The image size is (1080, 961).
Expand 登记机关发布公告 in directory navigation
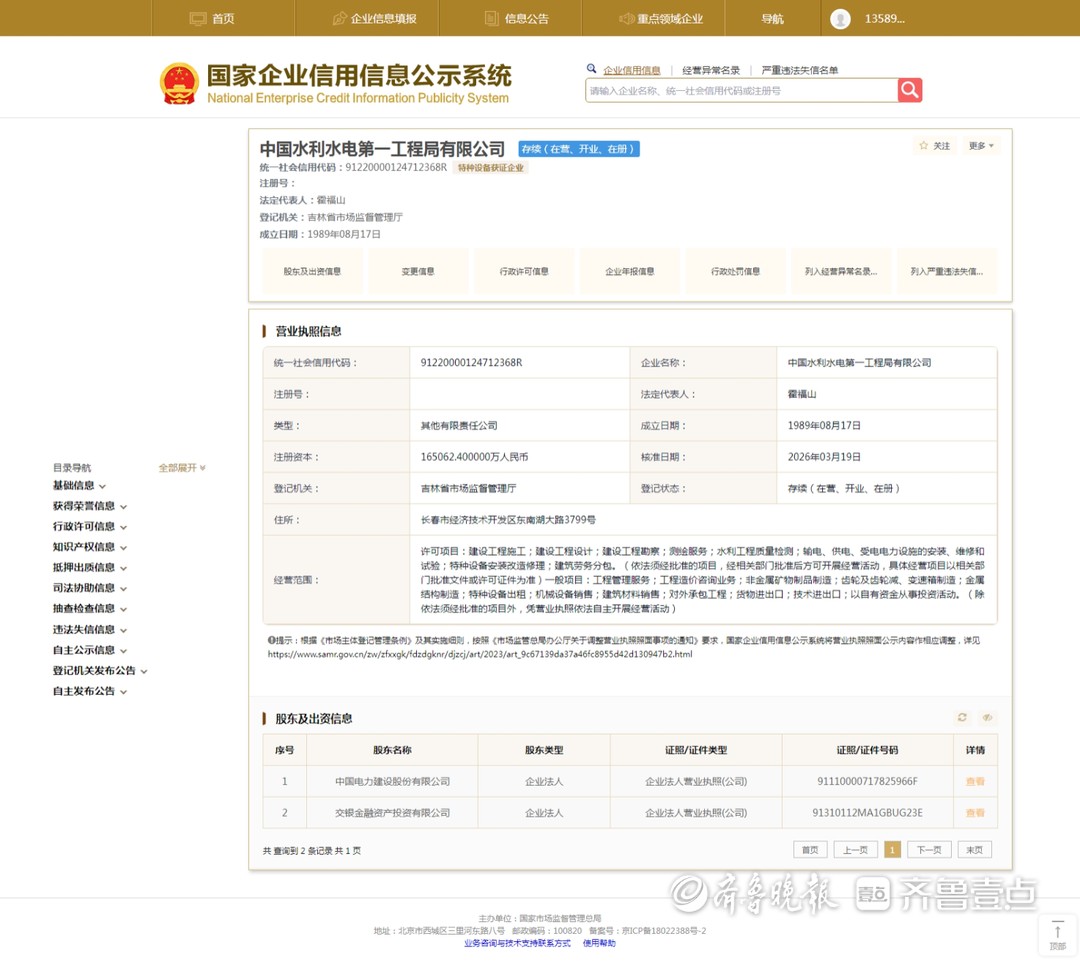(x=100, y=671)
